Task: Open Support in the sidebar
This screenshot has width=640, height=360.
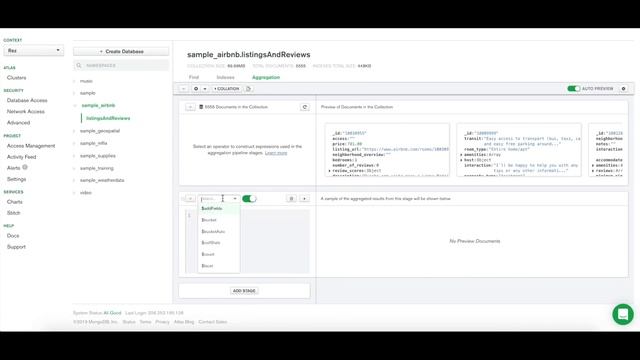Action: click(16, 247)
